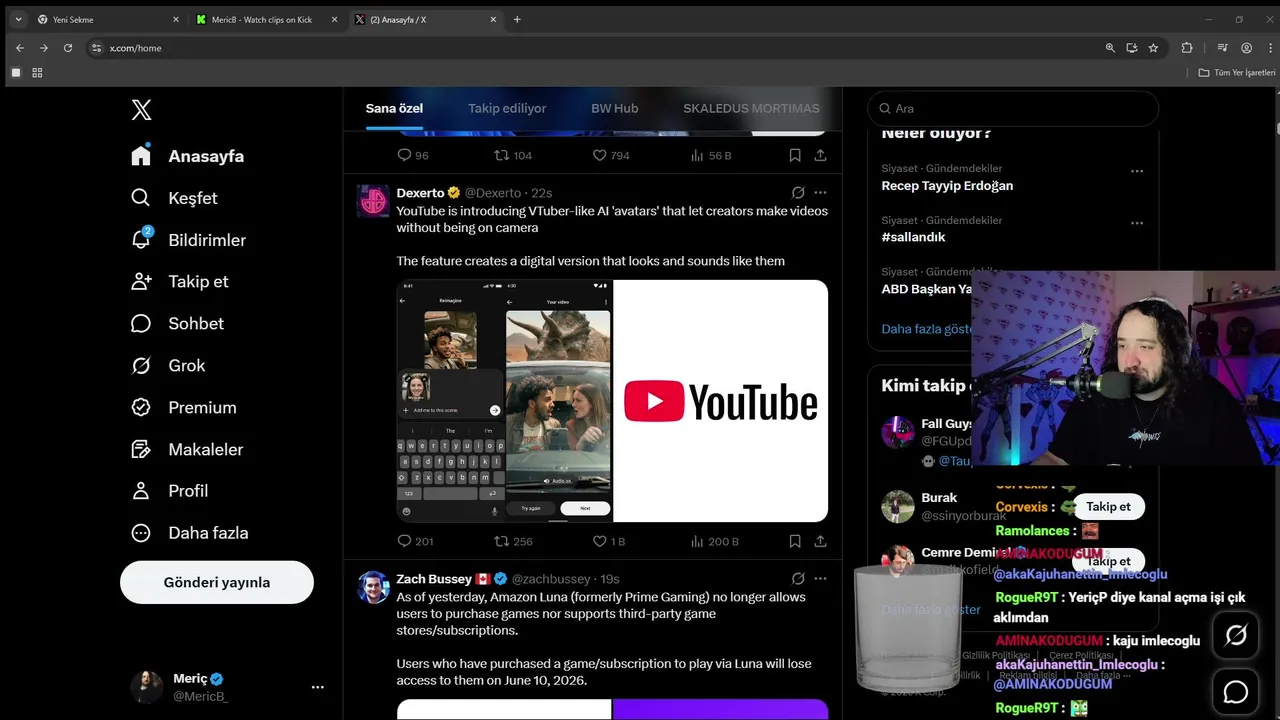Open Dexerto profile avatar
The height and width of the screenshot is (720, 1280).
[x=373, y=201]
